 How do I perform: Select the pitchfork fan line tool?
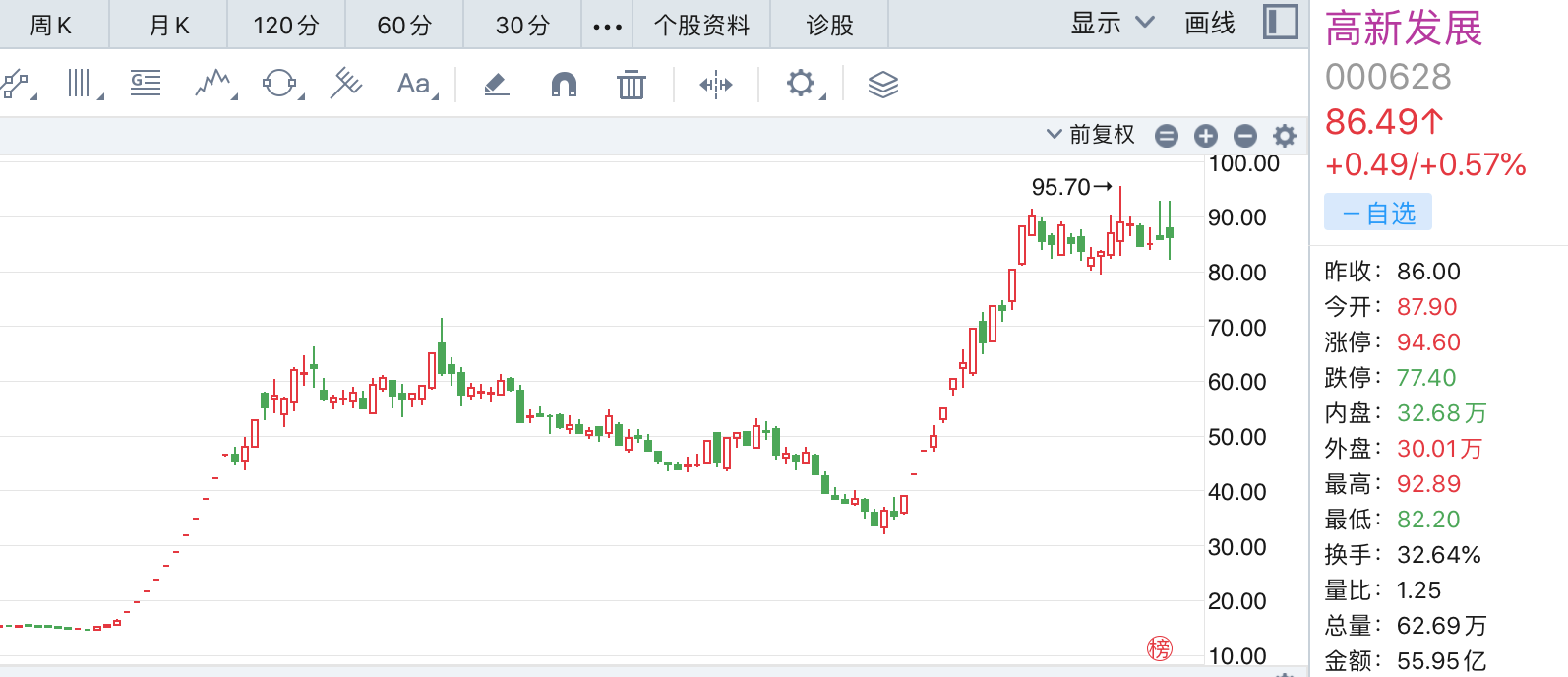point(346,84)
